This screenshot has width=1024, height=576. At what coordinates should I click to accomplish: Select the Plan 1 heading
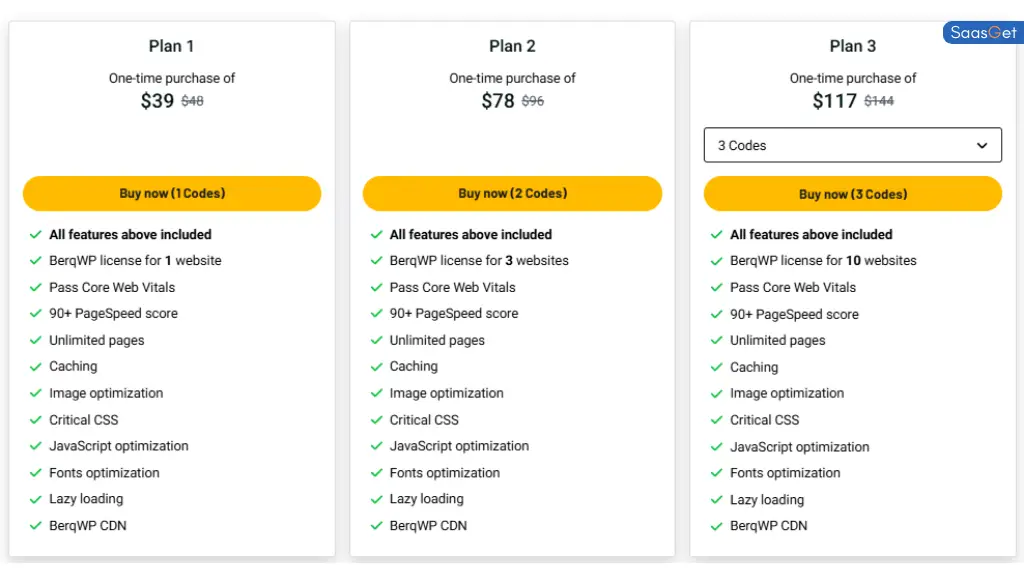[171, 46]
